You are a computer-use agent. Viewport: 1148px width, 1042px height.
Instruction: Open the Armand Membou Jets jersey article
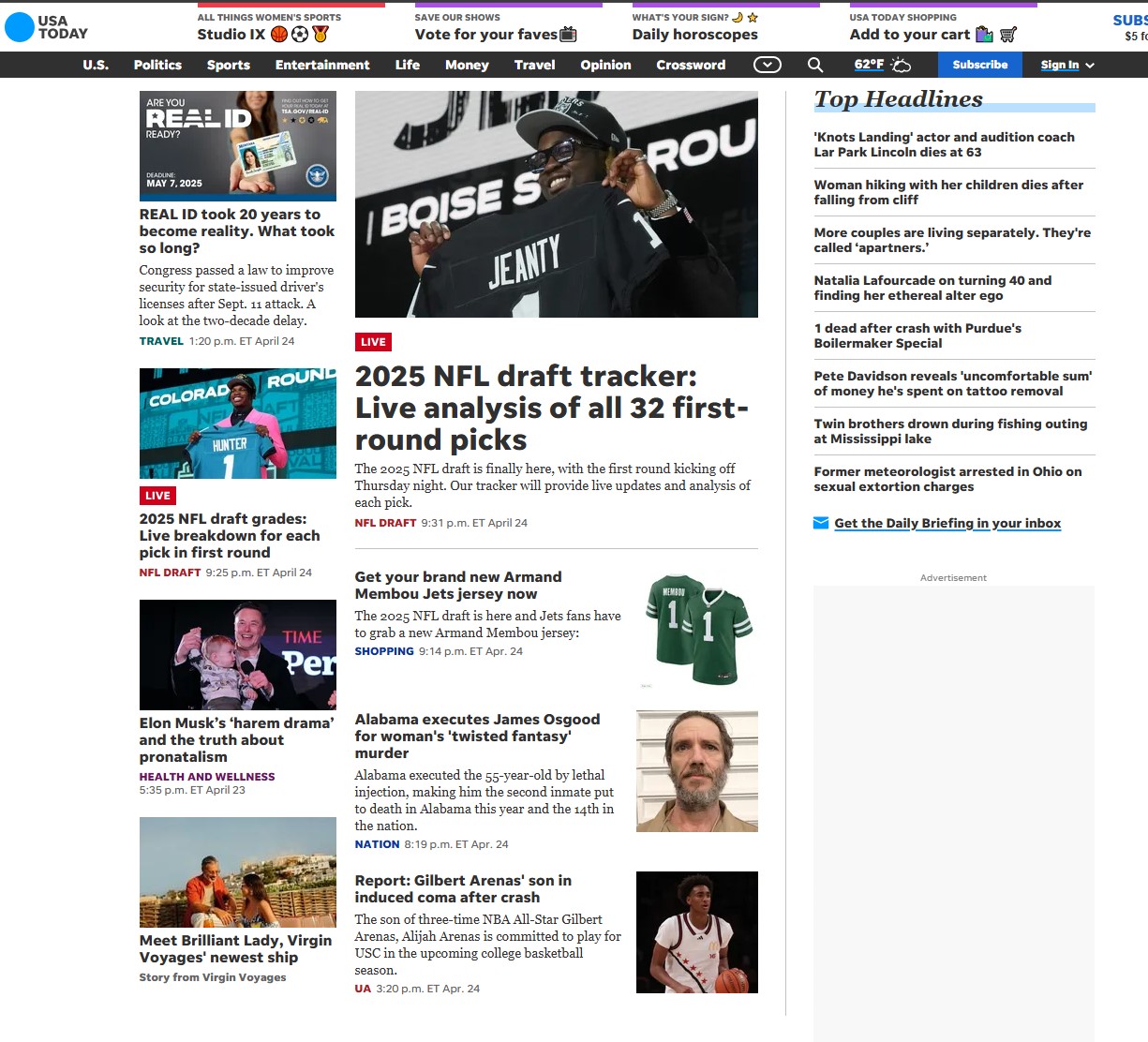point(458,585)
